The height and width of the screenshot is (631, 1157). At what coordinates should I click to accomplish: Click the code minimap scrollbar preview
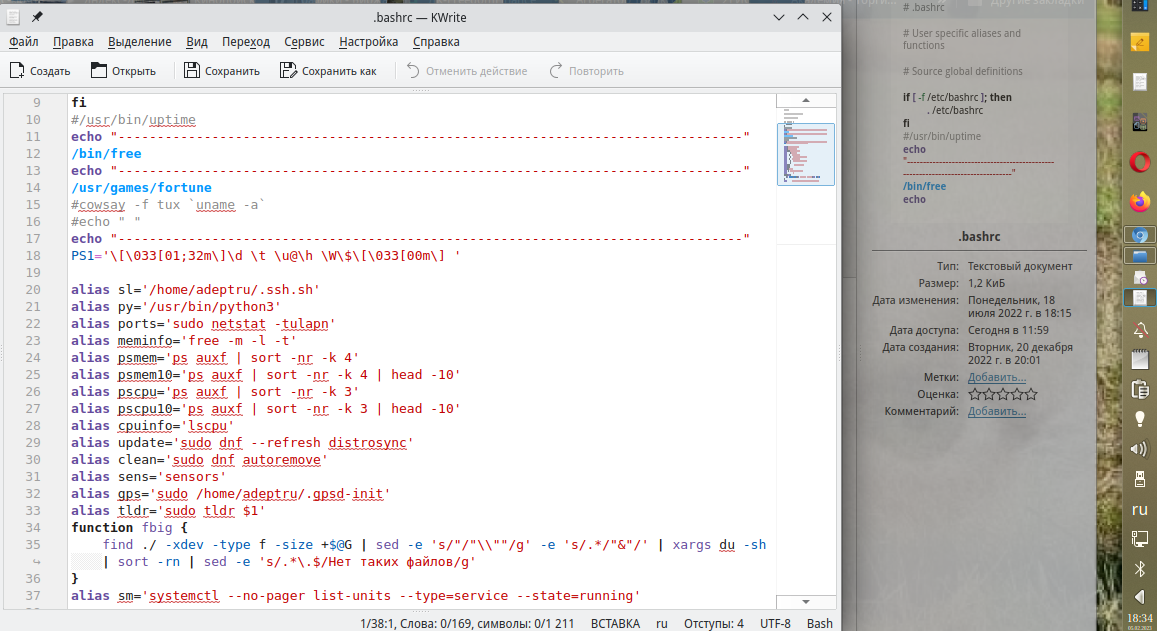coord(806,155)
